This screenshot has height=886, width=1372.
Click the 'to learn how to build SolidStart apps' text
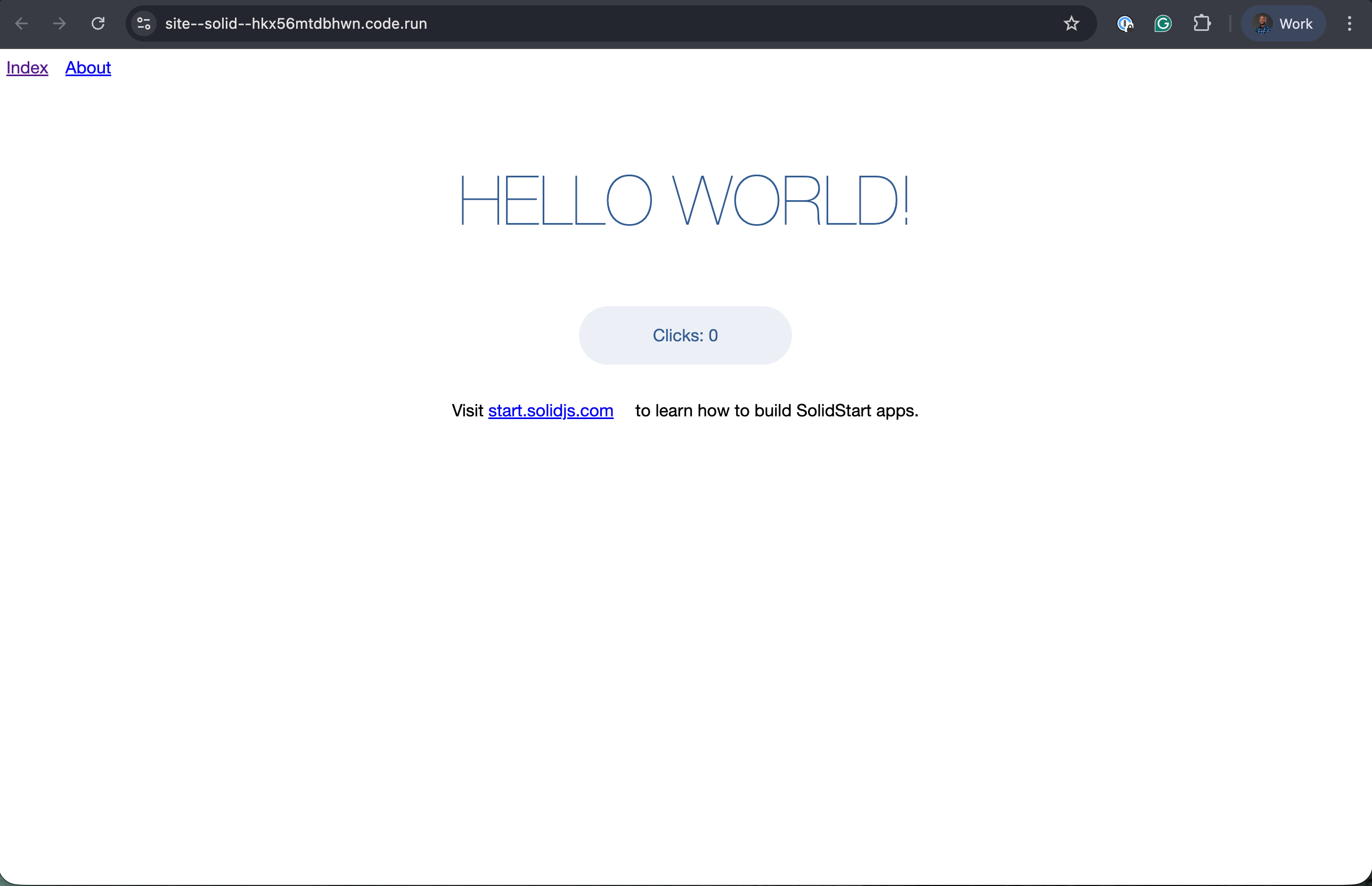[777, 411]
